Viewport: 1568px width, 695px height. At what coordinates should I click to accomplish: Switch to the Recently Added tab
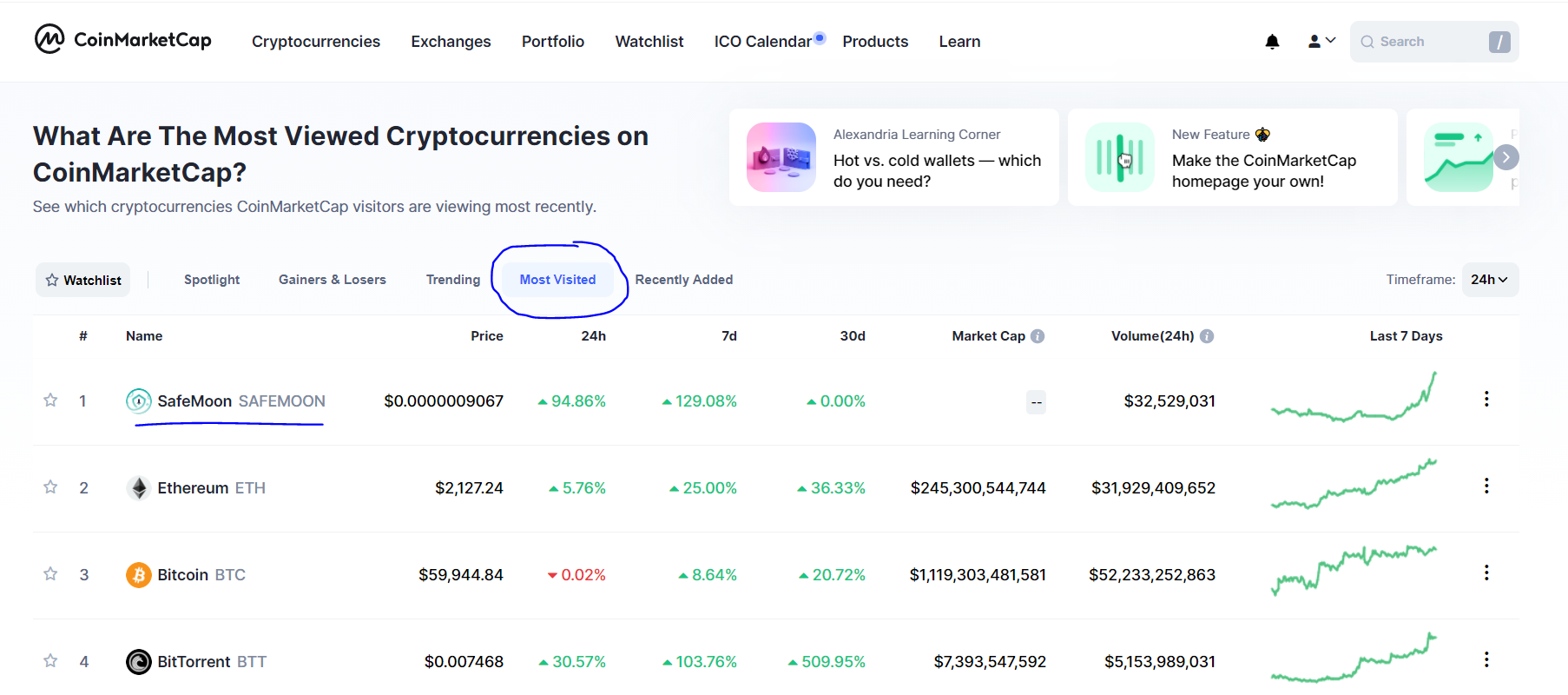click(684, 280)
